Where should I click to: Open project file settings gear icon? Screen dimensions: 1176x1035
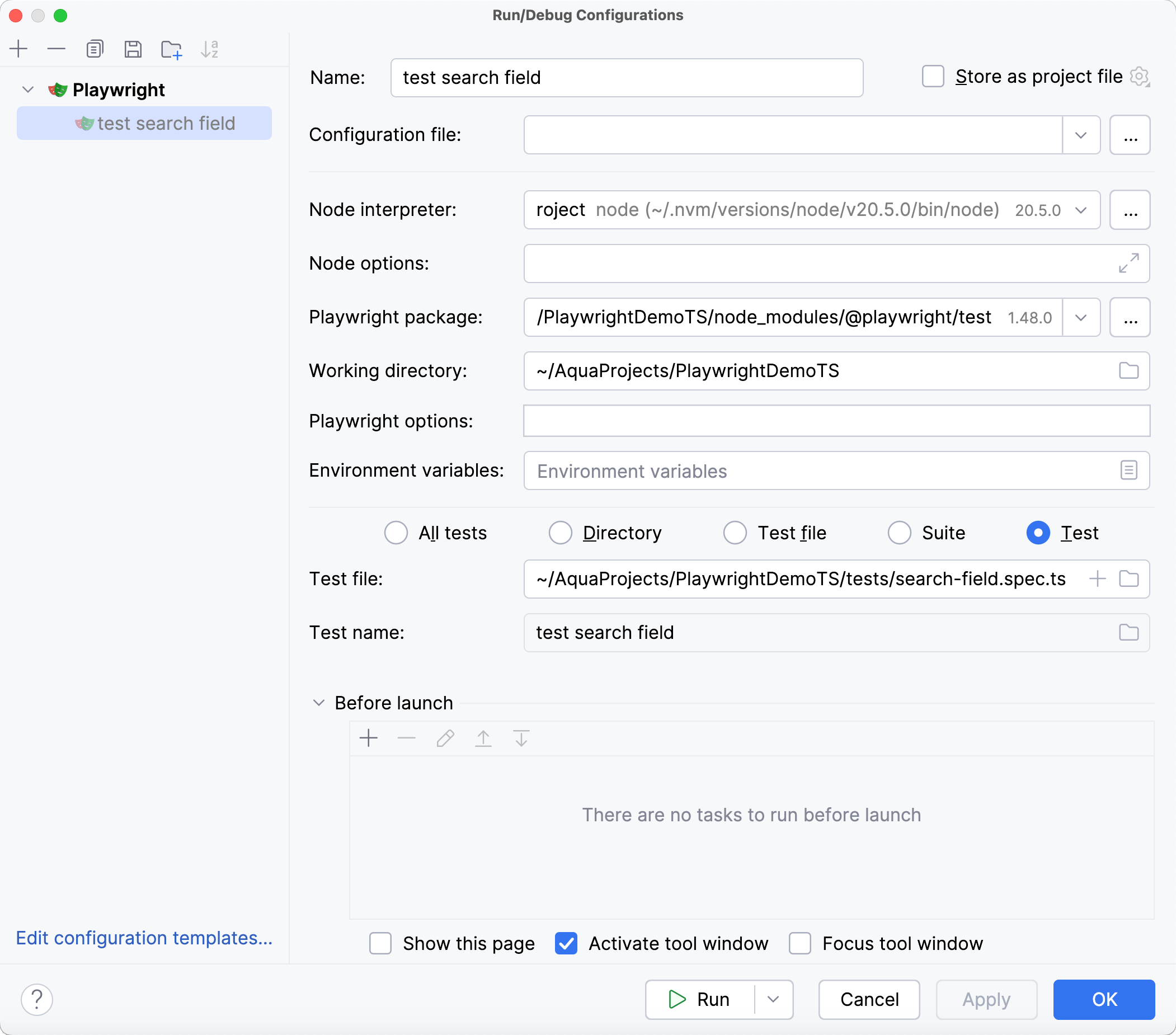(x=1140, y=77)
